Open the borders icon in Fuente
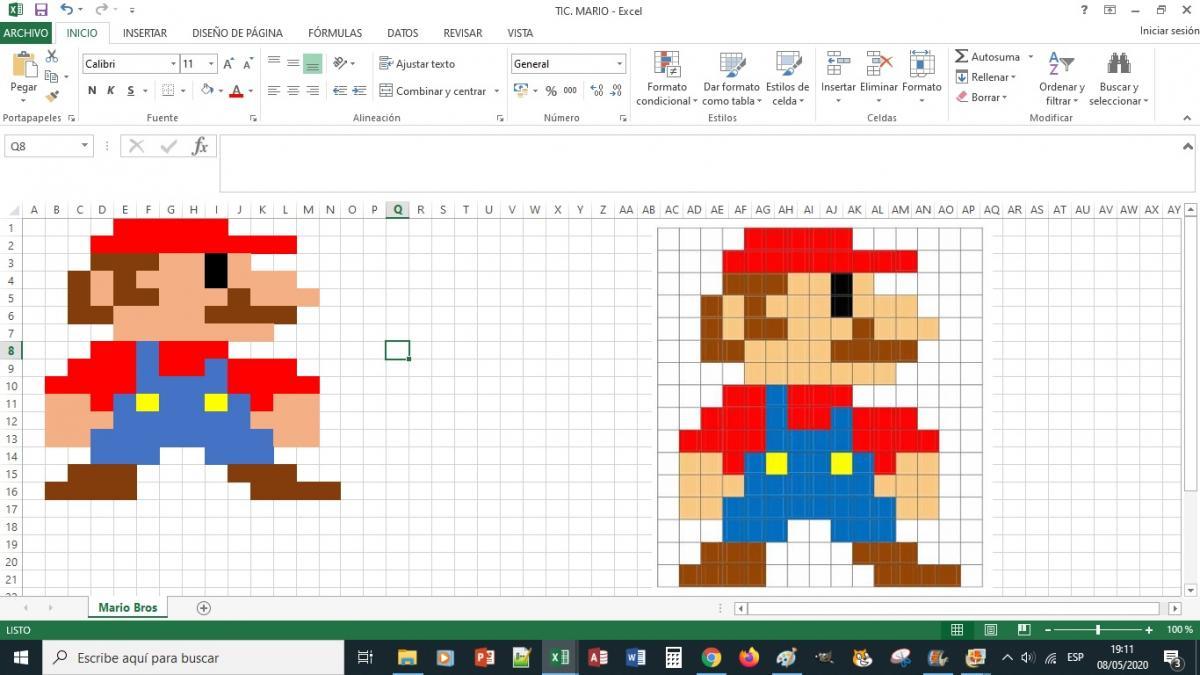The width and height of the screenshot is (1200, 675). 168,90
